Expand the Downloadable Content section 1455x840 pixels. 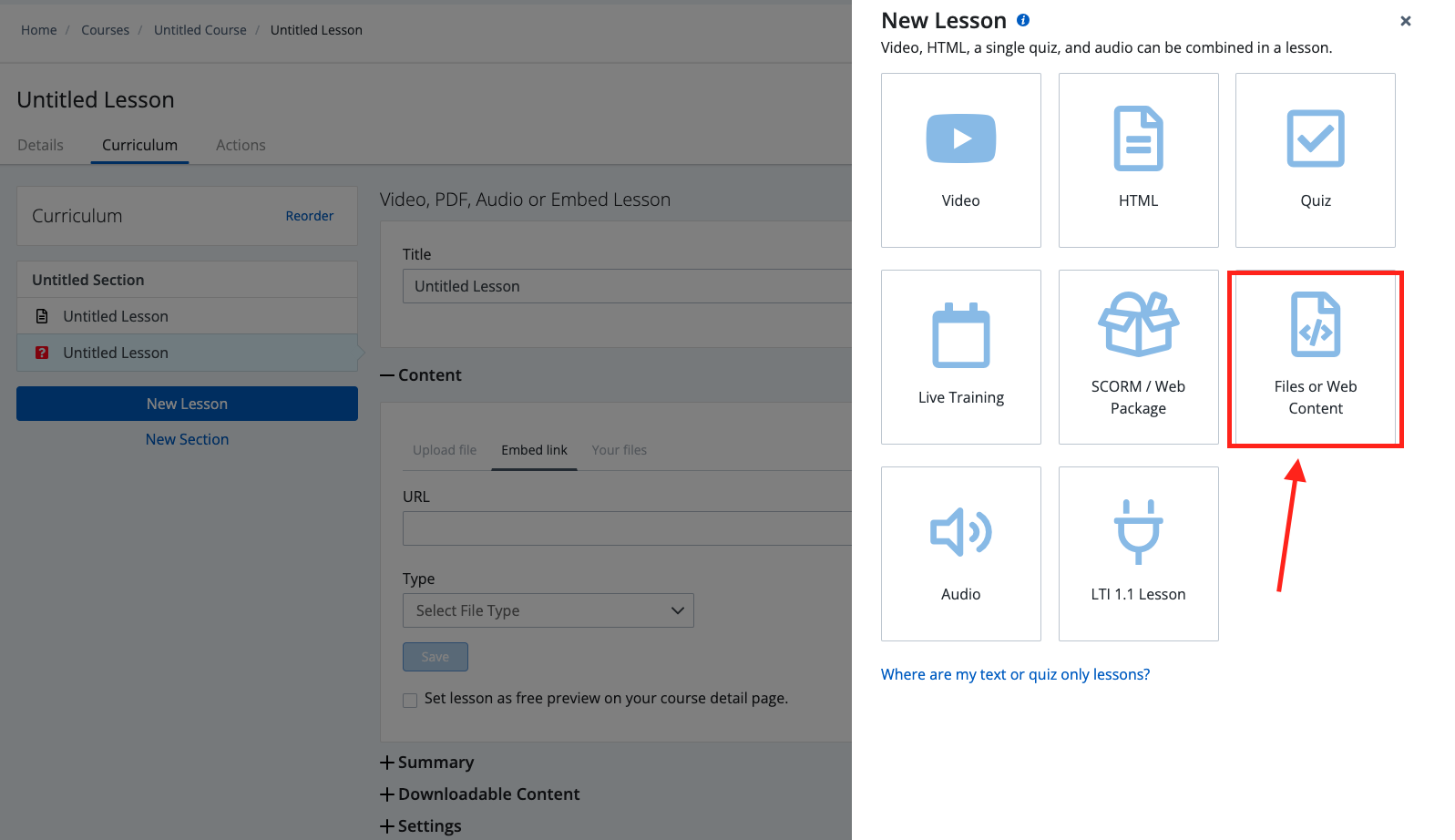(x=480, y=794)
